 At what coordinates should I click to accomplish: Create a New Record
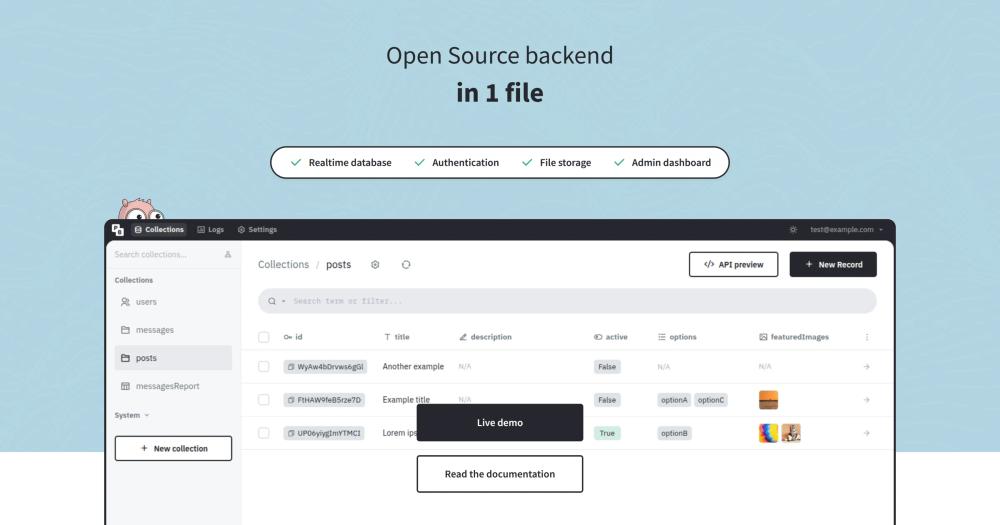pos(833,265)
